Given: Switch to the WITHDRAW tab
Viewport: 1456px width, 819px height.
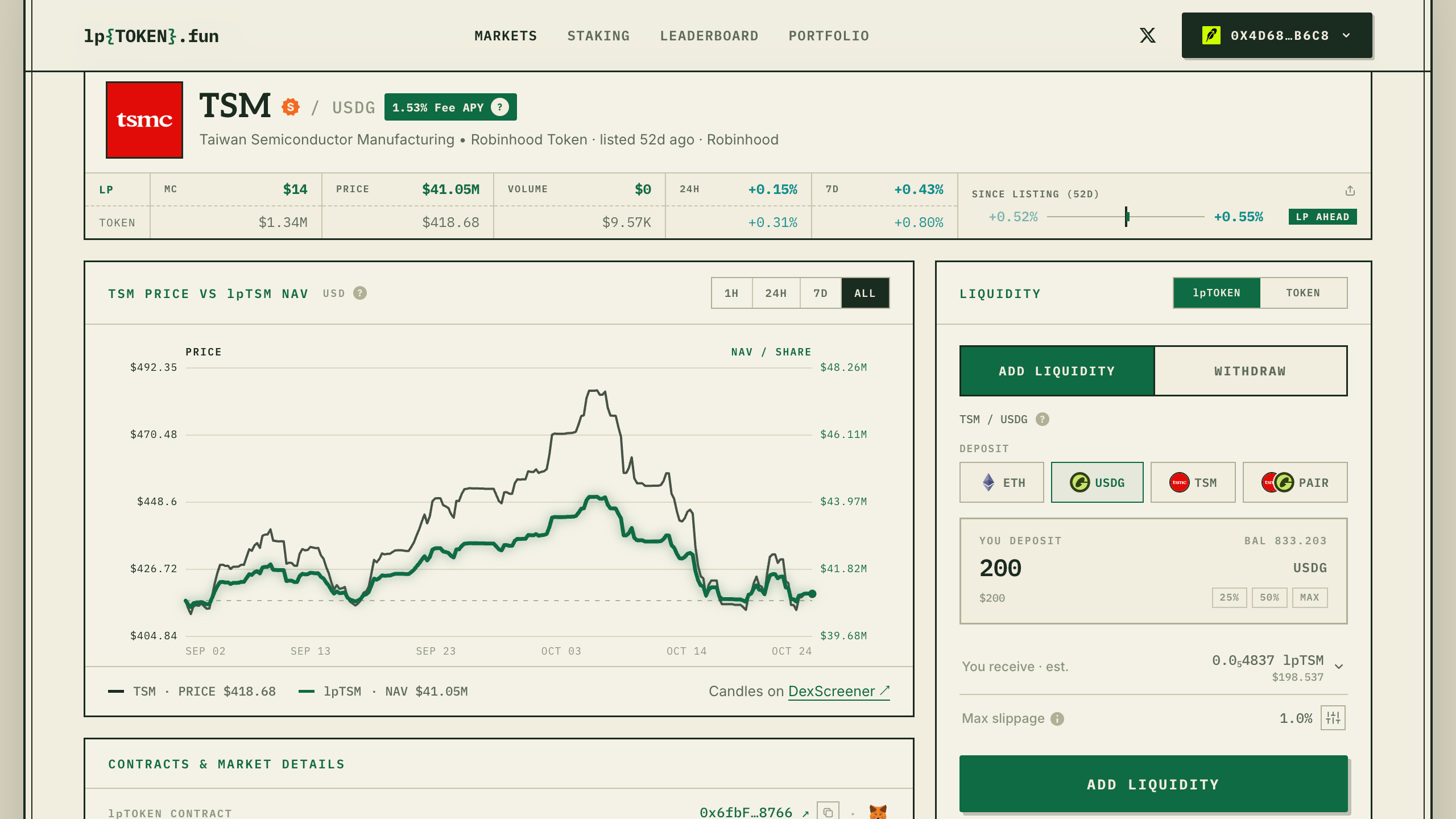Looking at the screenshot, I should (x=1250, y=371).
